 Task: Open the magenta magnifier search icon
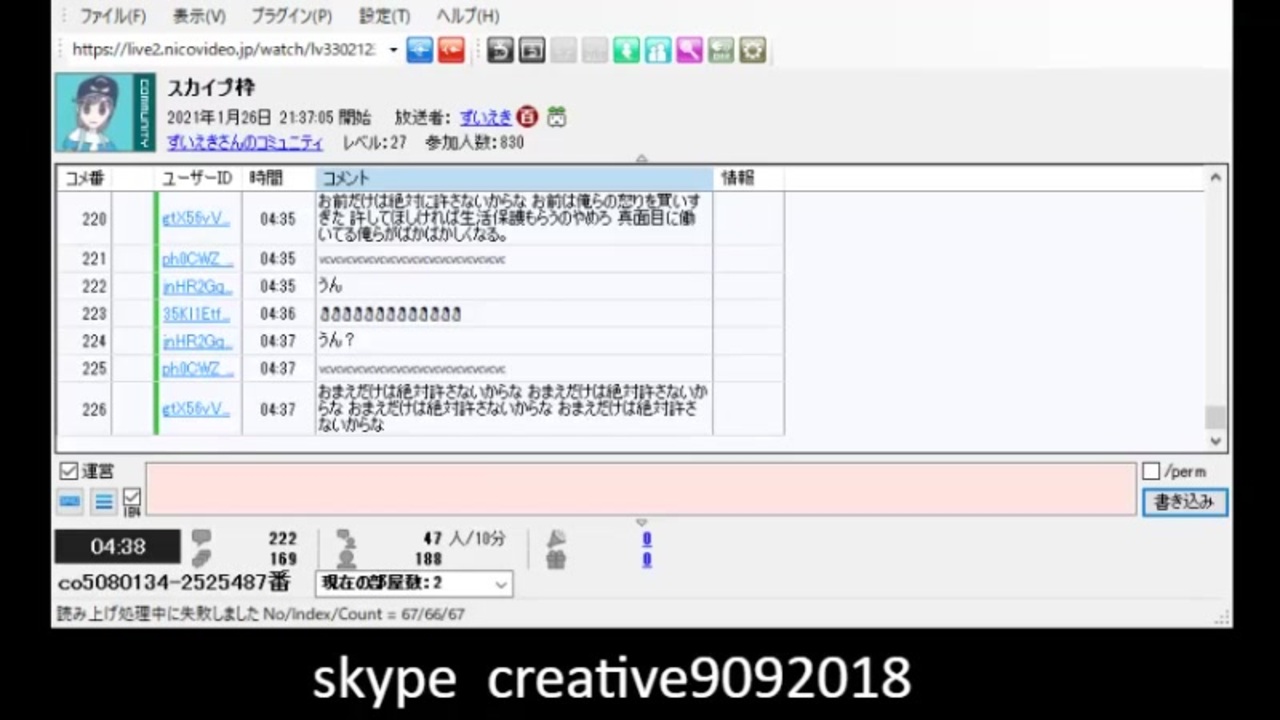point(689,49)
